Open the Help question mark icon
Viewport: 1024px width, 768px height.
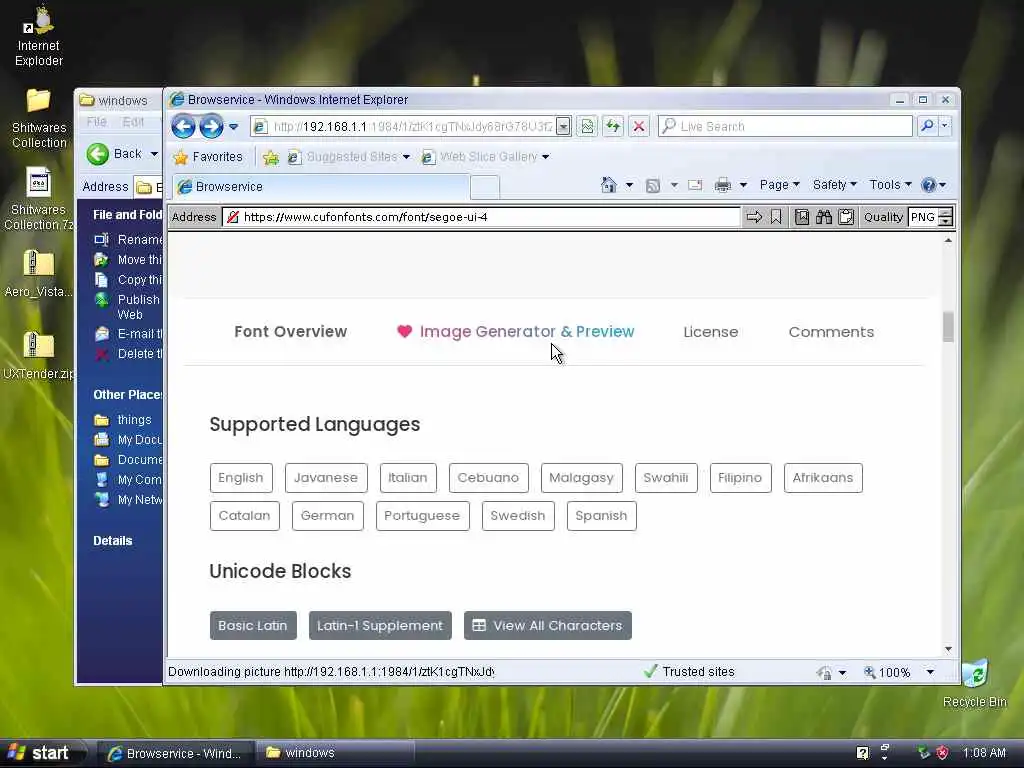click(x=928, y=185)
